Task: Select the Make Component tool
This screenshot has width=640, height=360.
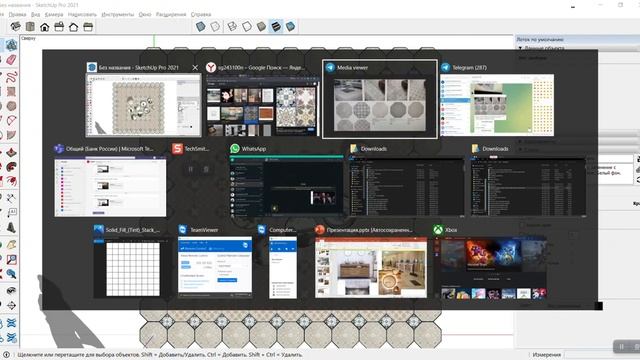Action: coord(11,45)
